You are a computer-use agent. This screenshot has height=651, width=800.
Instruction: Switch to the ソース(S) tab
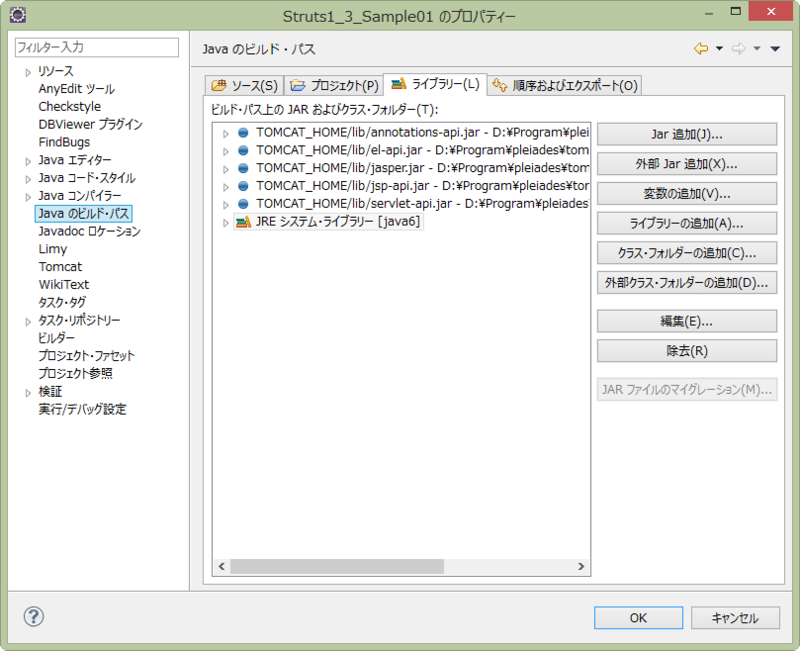pos(244,85)
